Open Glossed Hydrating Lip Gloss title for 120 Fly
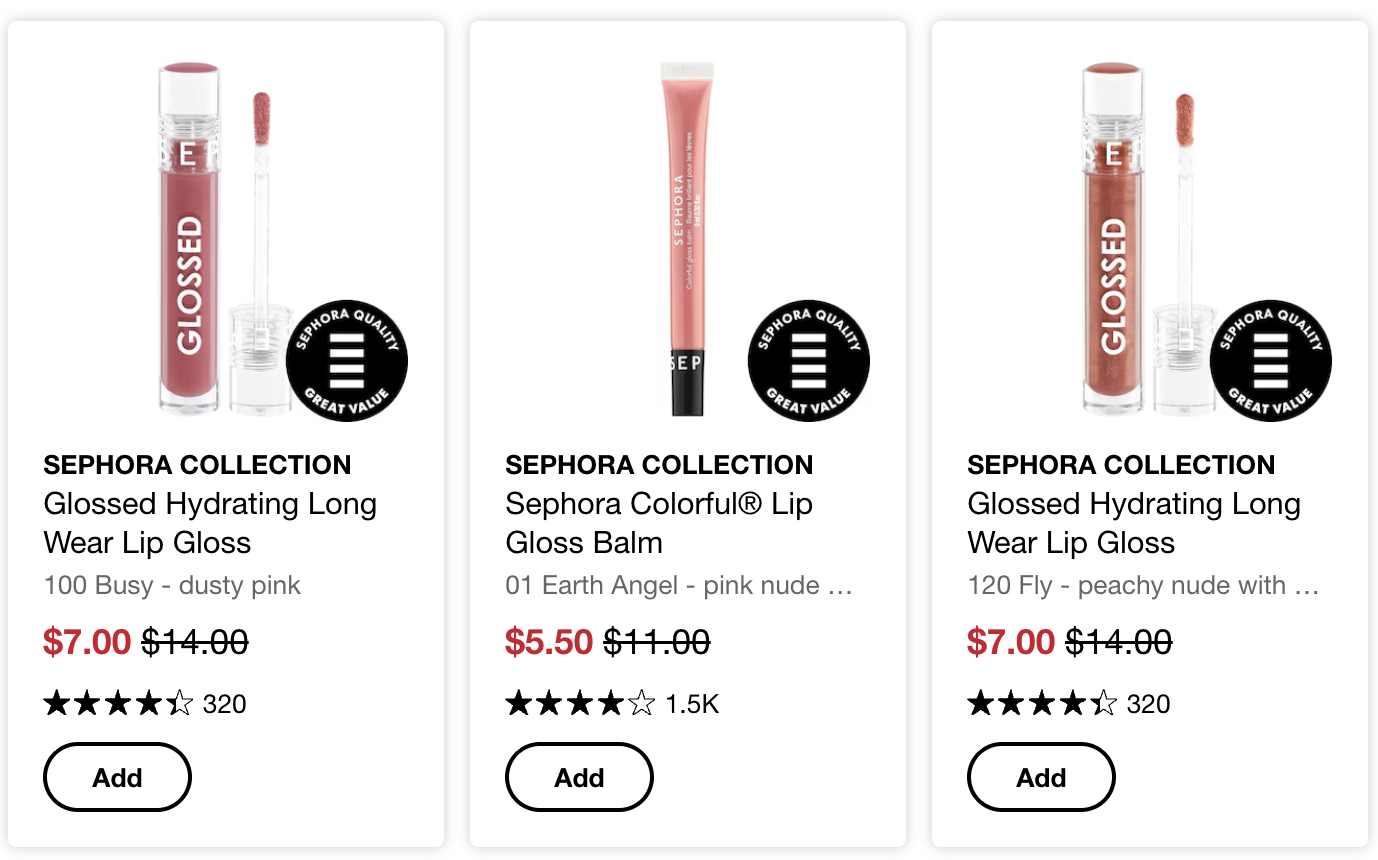The image size is (1378, 860). point(1134,523)
